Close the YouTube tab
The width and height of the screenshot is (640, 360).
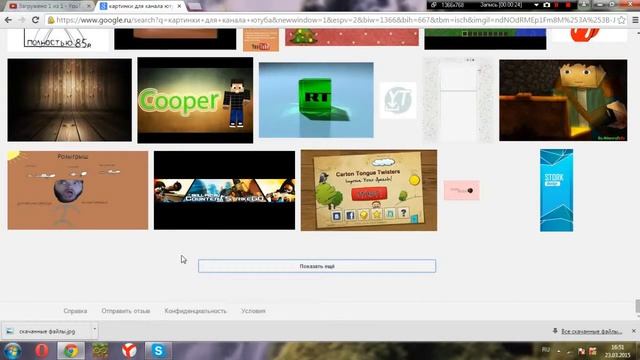coord(89,6)
